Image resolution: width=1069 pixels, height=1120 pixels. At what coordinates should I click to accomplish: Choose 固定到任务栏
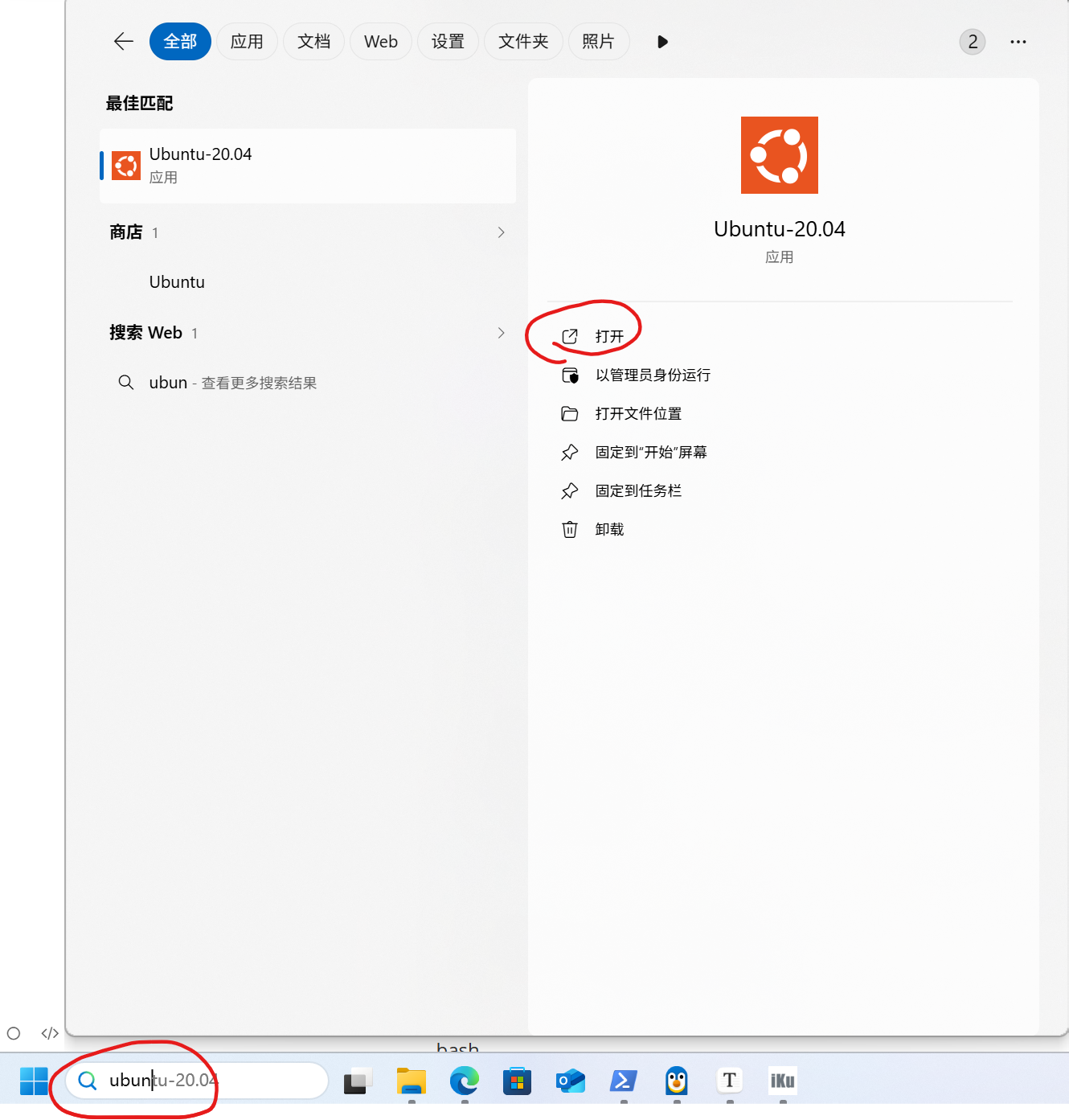tap(621, 491)
